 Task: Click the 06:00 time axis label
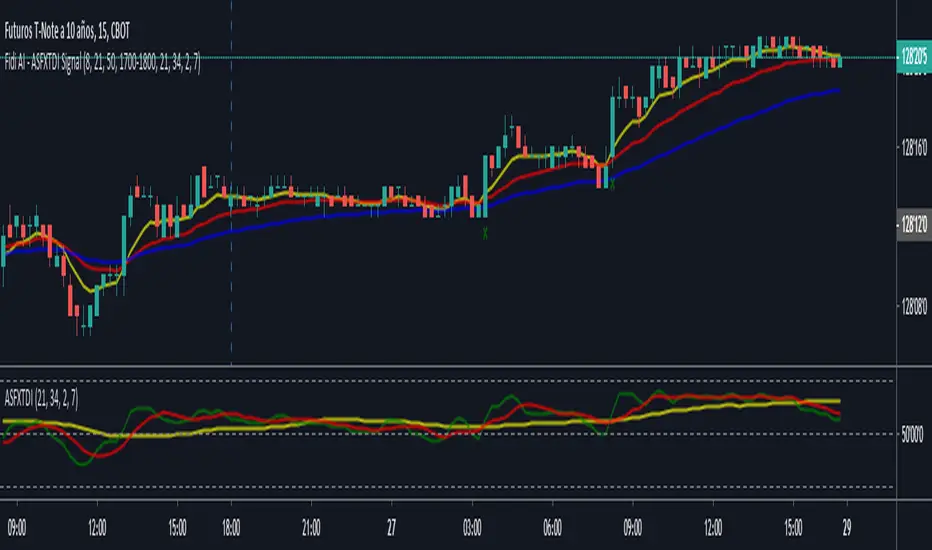pyautogui.click(x=552, y=527)
